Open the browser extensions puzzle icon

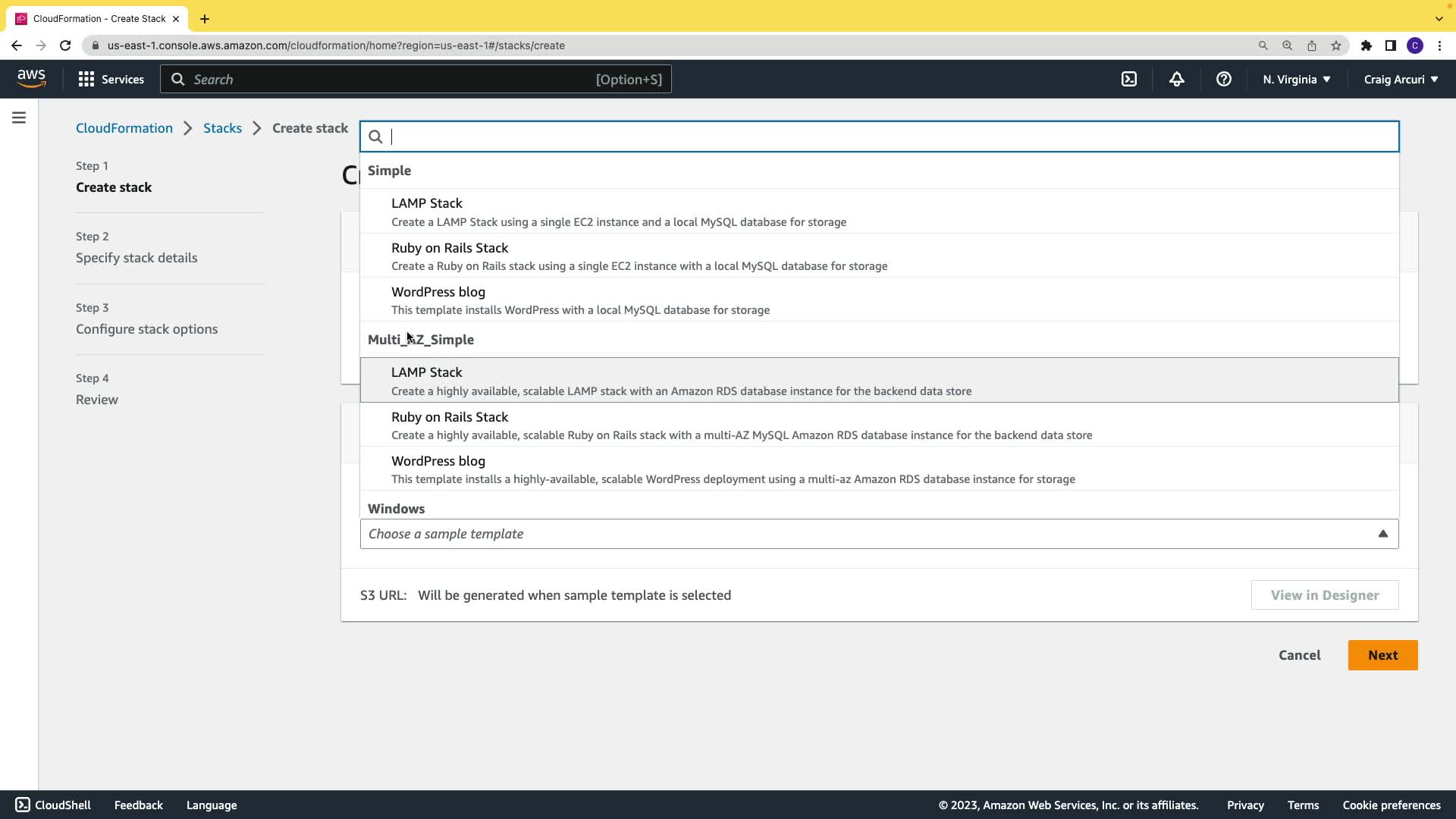click(x=1366, y=45)
